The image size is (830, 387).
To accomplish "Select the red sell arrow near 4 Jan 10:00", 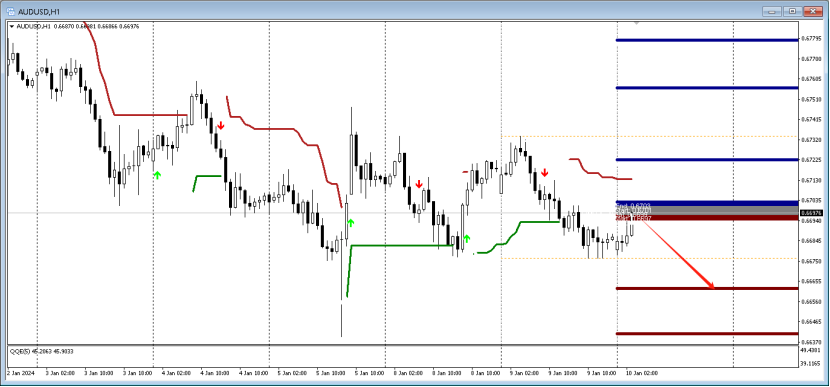I will click(x=221, y=125).
